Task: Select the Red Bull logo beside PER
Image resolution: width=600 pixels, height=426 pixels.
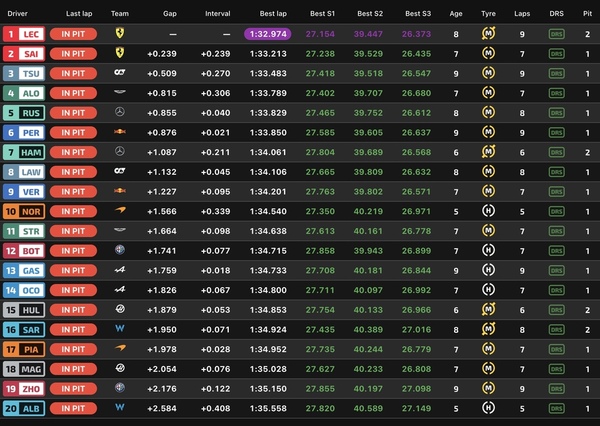Action: coord(120,132)
